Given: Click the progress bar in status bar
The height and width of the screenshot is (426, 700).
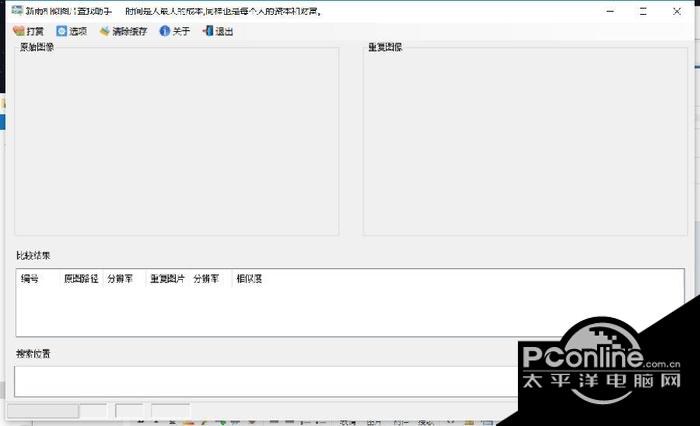Looking at the screenshot, I should coord(43,411).
